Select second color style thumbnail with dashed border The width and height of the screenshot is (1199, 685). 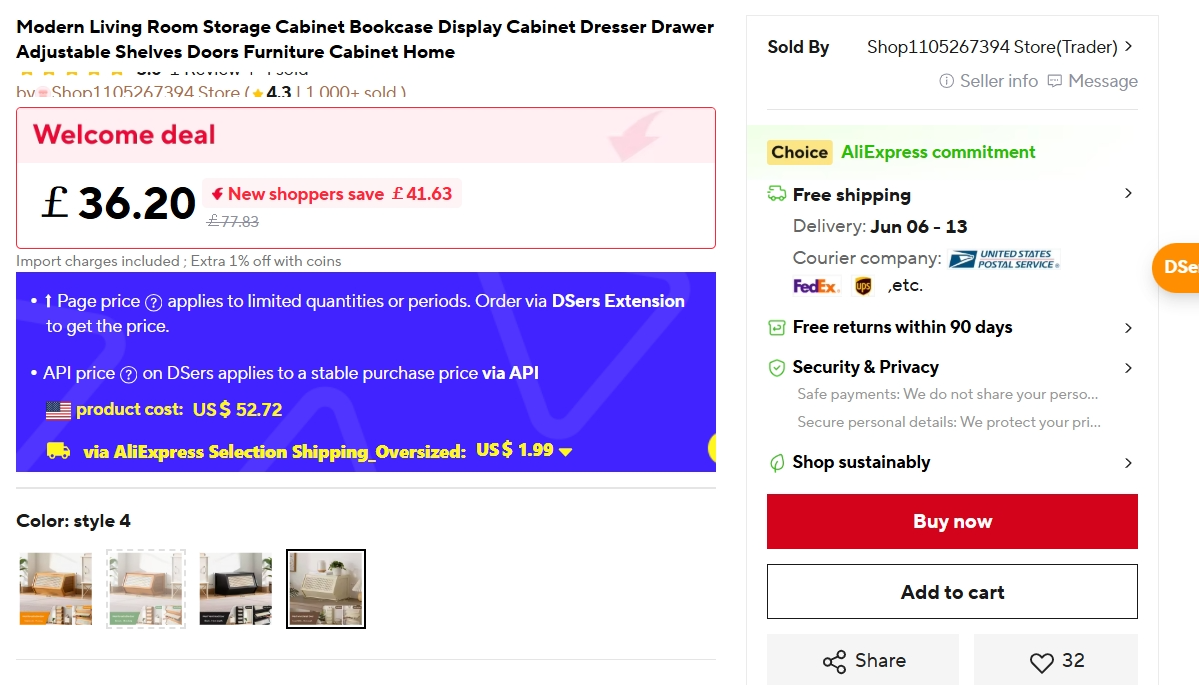click(146, 589)
